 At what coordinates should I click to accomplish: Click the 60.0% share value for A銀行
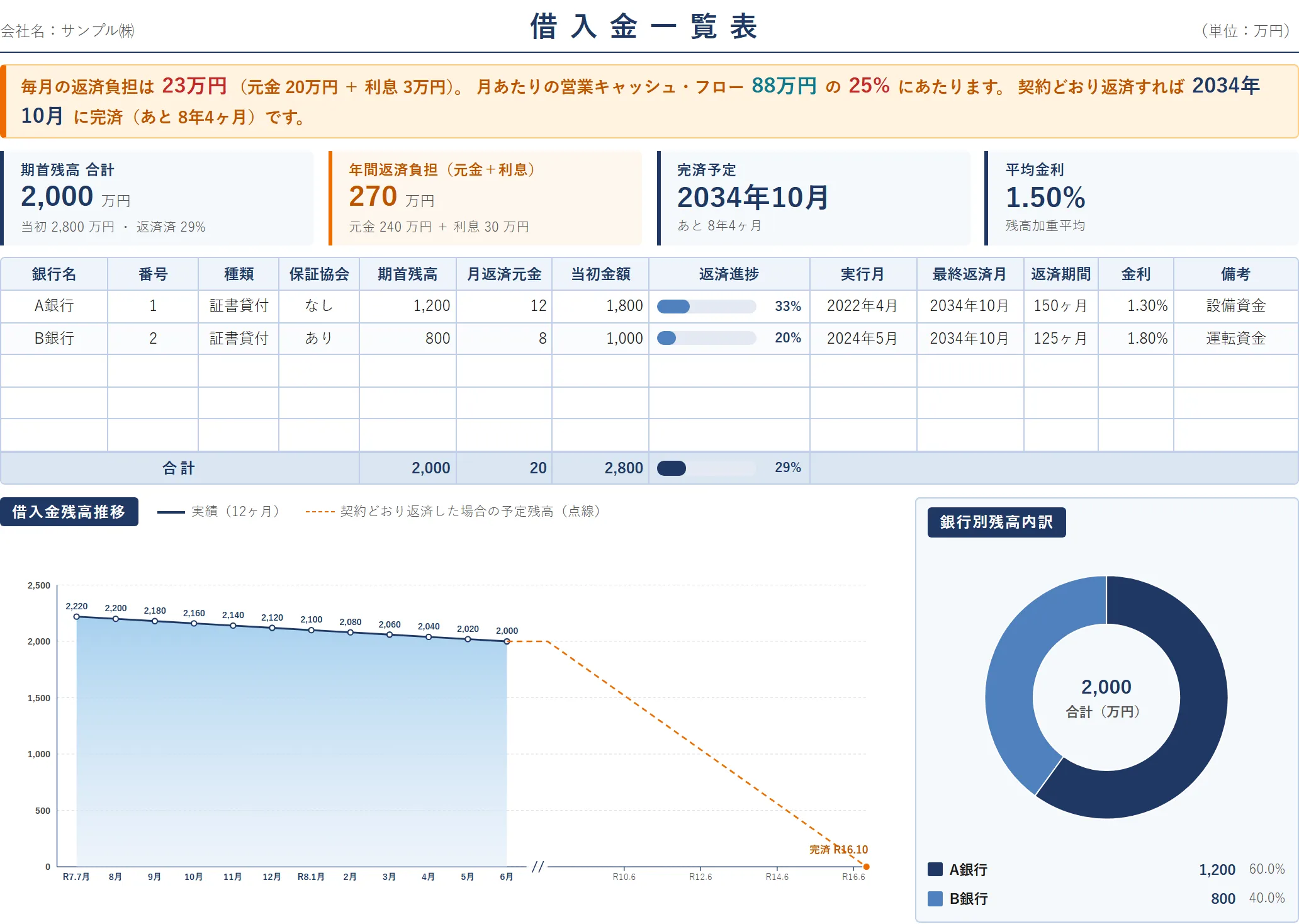click(x=1267, y=869)
